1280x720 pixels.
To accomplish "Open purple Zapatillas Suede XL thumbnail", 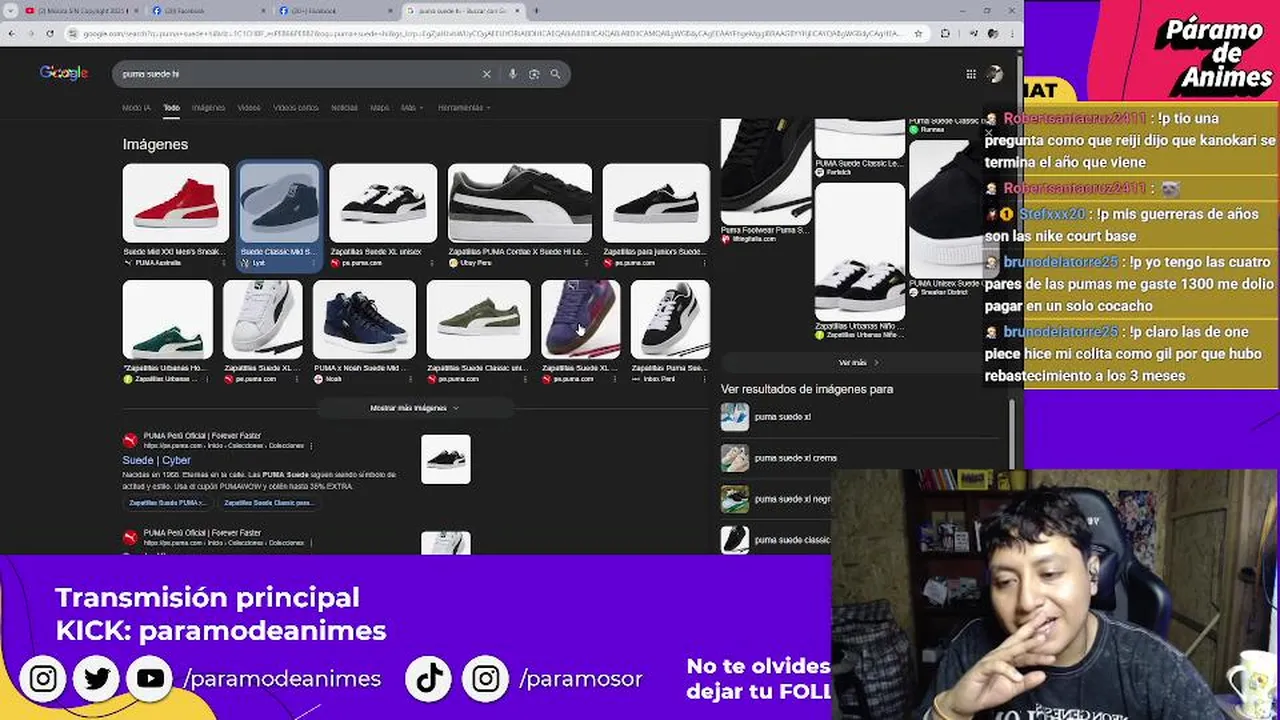I will pos(581,319).
